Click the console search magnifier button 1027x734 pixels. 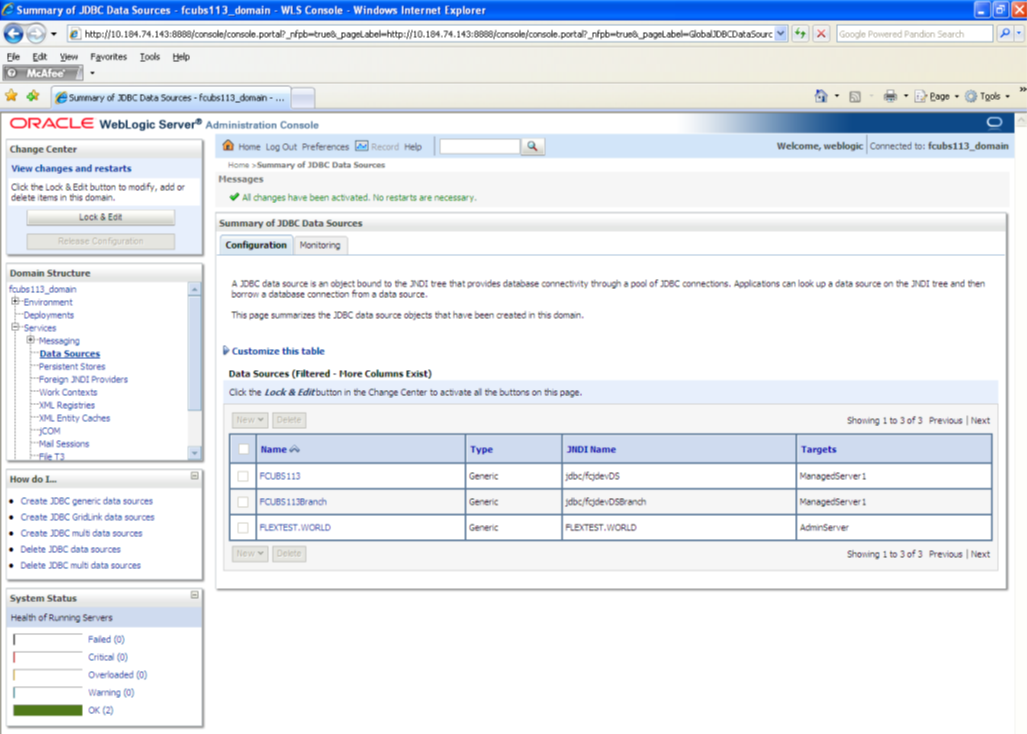pos(532,147)
